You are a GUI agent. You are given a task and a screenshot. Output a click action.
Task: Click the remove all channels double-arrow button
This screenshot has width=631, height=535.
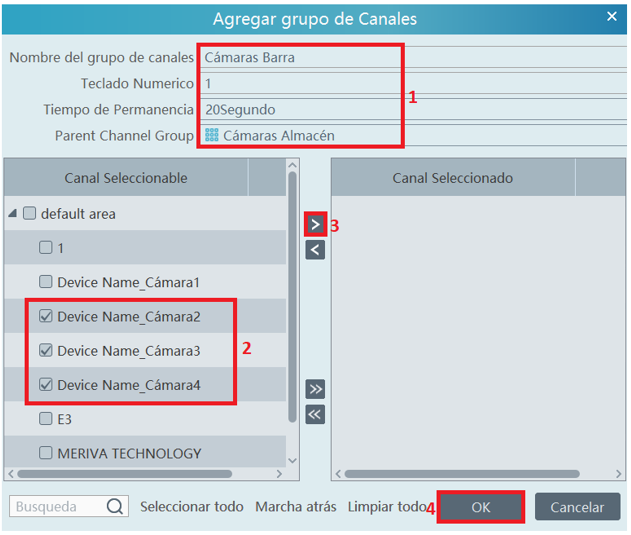tap(316, 414)
